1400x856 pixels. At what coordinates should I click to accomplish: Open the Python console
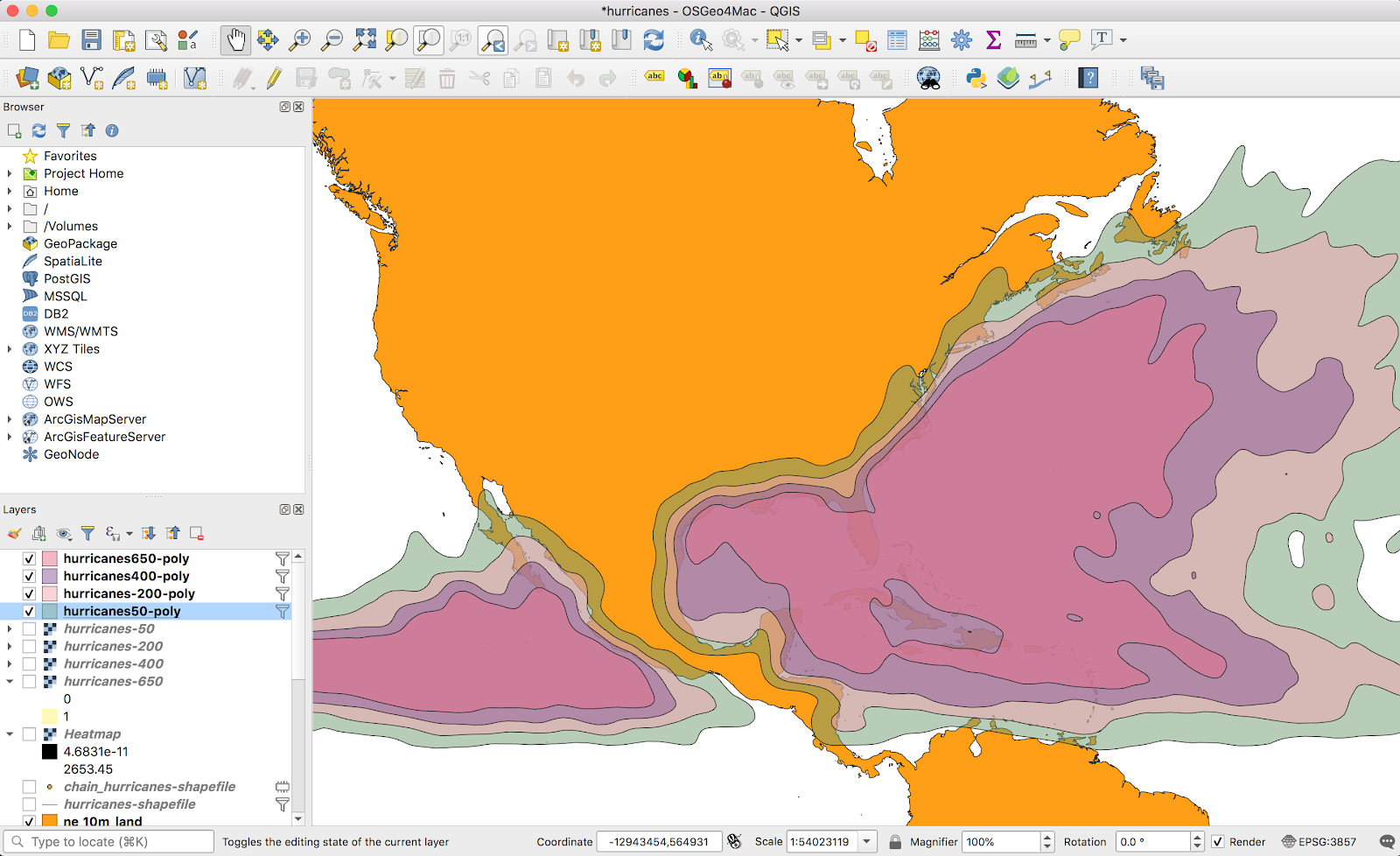point(976,79)
